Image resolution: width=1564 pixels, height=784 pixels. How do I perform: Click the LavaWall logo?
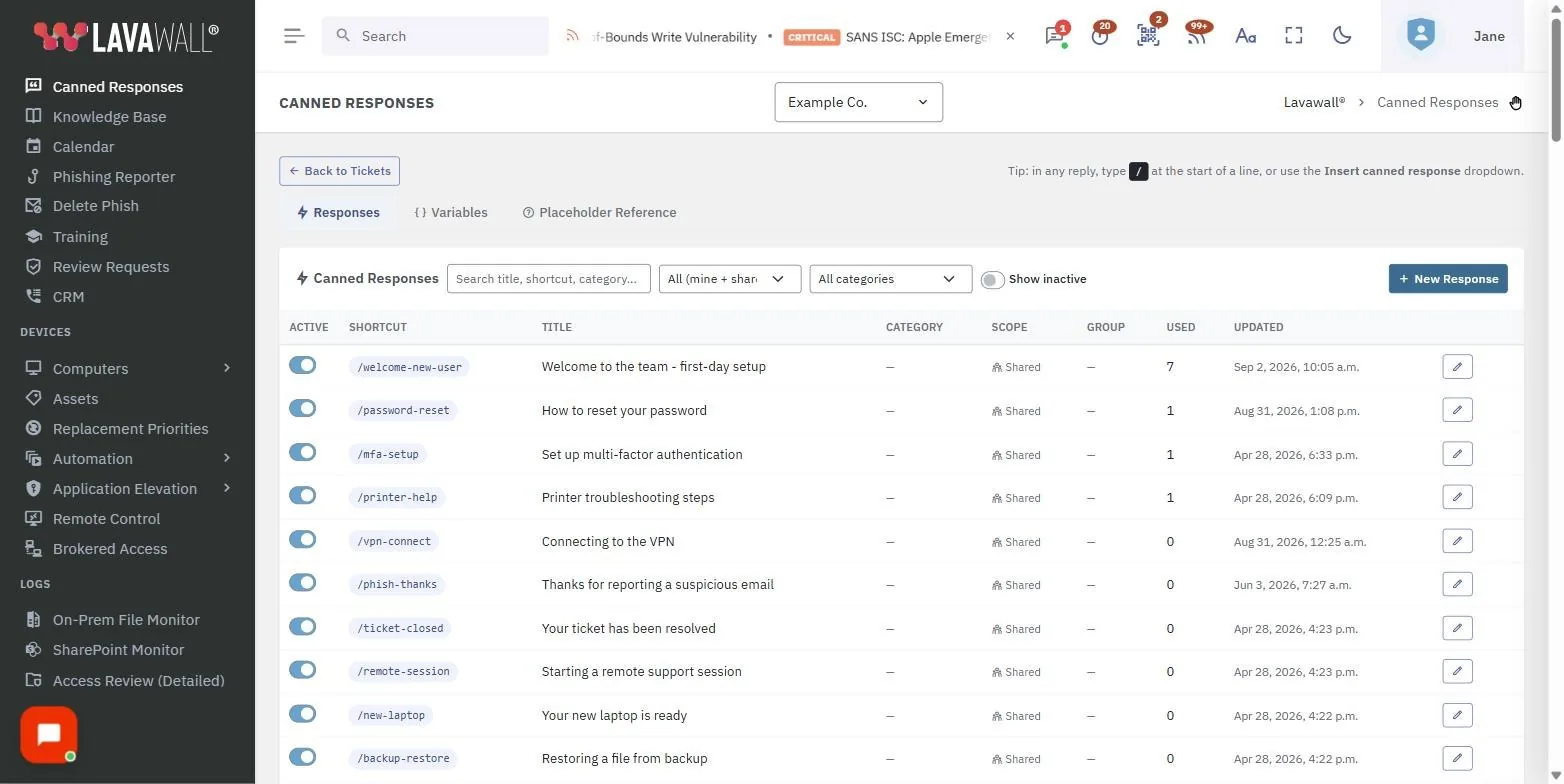pyautogui.click(x=126, y=37)
